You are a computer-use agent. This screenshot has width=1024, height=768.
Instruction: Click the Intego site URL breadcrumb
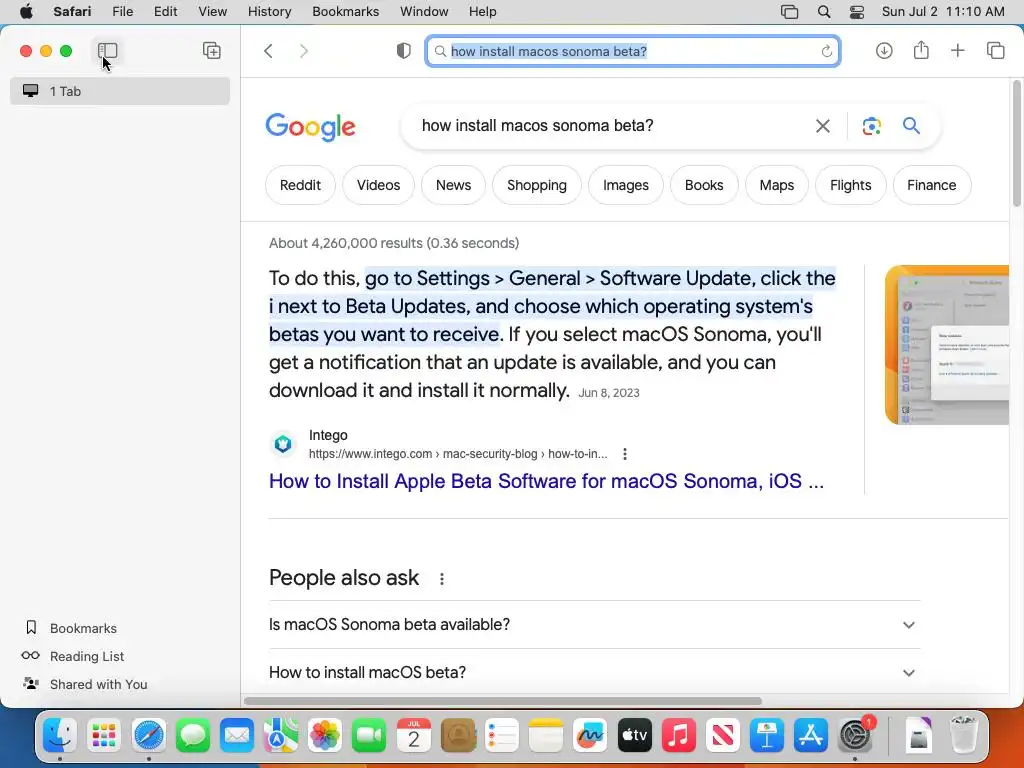click(x=458, y=454)
